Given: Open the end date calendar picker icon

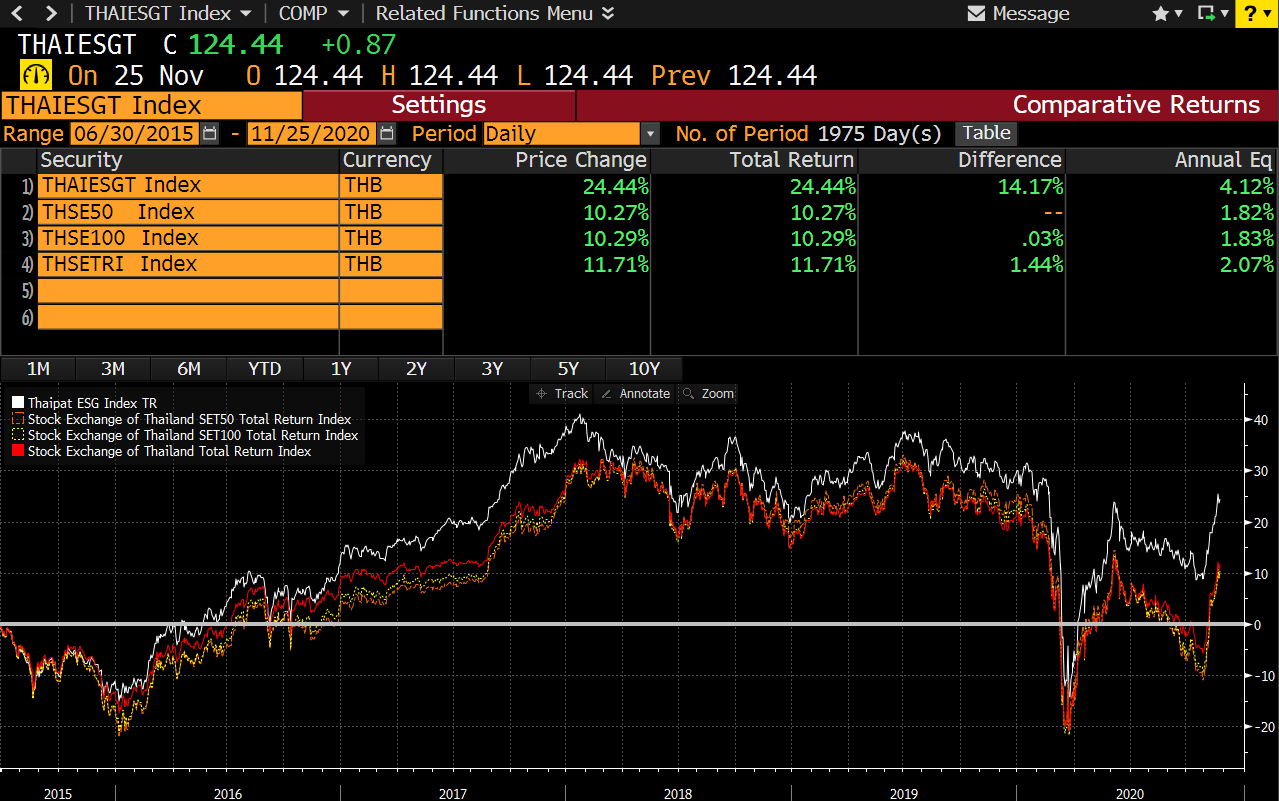Looking at the screenshot, I should [x=388, y=133].
